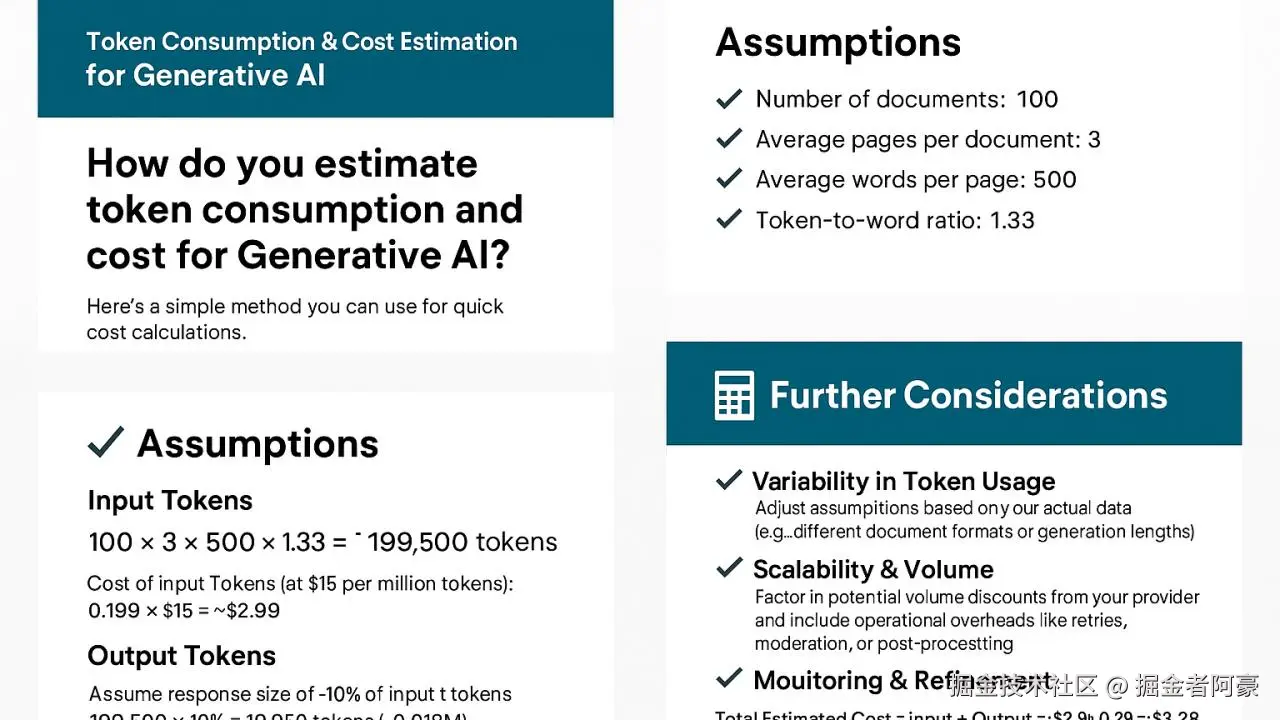
Task: Click the large checkmark beside the lower-left Assumptions heading
Action: (x=106, y=442)
